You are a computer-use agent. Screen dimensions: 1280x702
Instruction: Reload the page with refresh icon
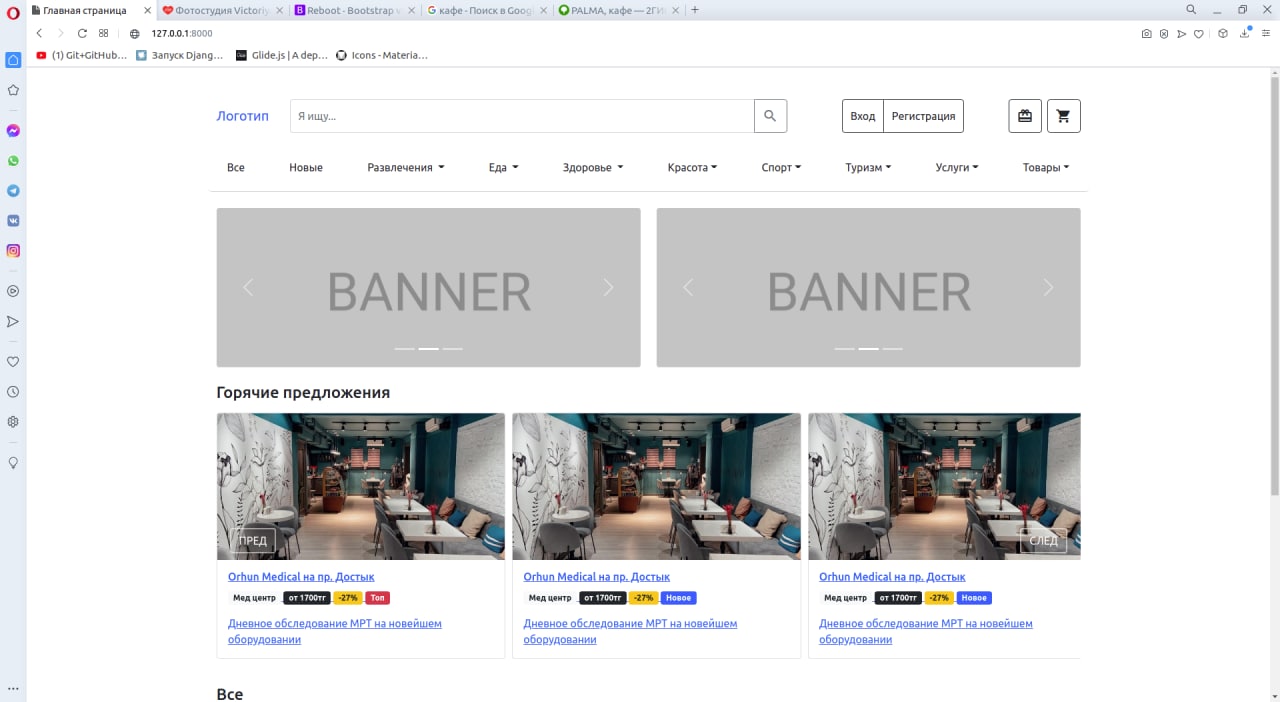click(82, 33)
